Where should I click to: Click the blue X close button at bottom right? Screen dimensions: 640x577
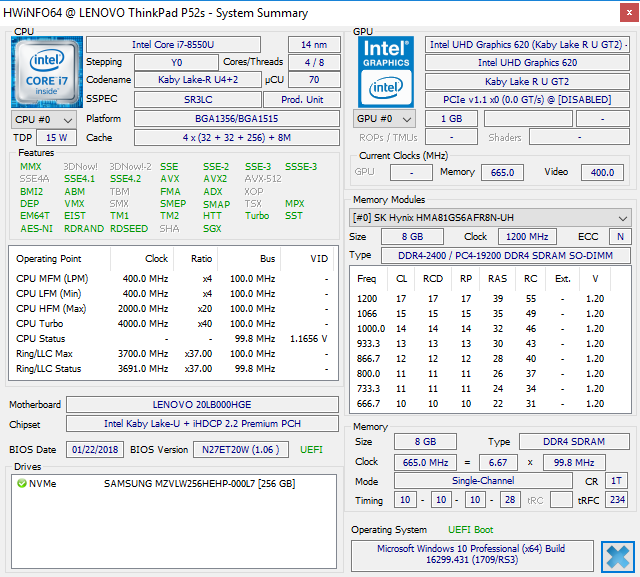(x=618, y=557)
